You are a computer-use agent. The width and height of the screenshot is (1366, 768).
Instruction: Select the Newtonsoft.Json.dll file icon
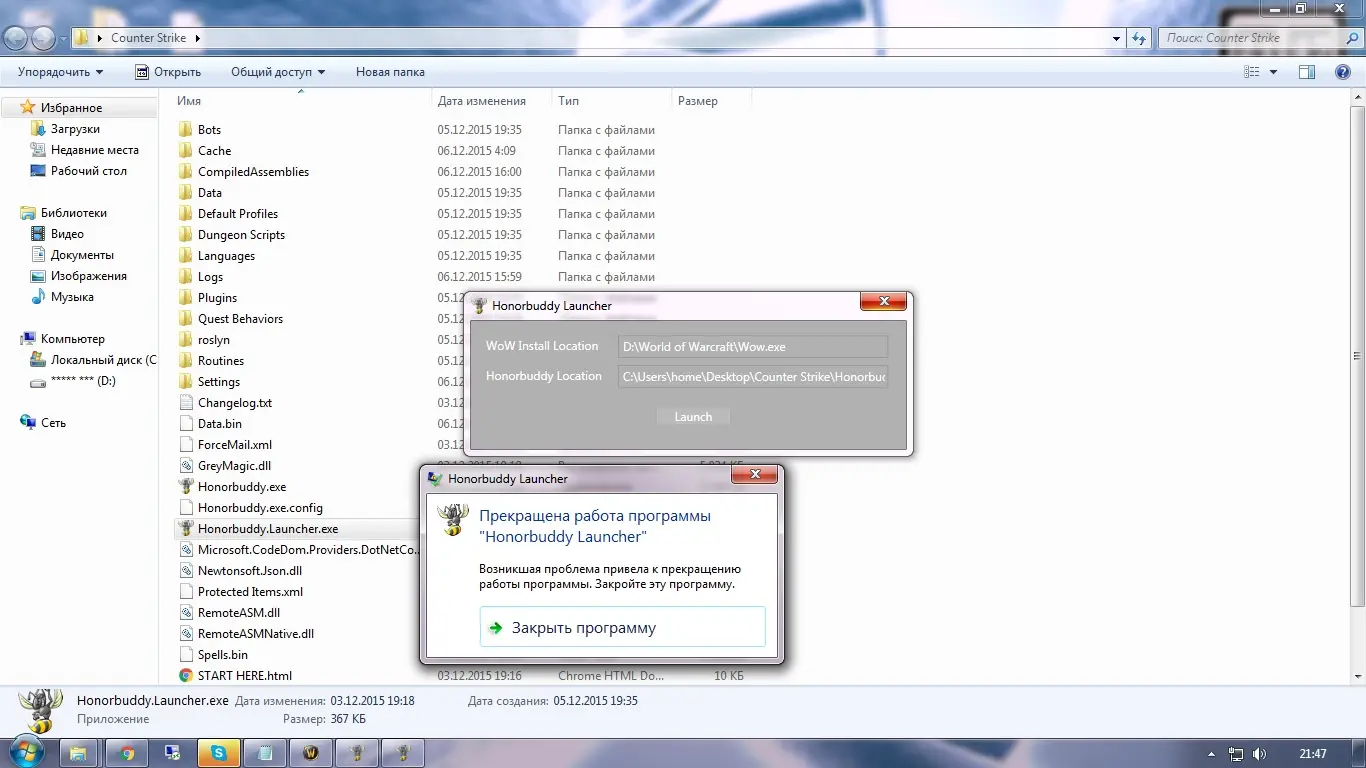coord(186,571)
